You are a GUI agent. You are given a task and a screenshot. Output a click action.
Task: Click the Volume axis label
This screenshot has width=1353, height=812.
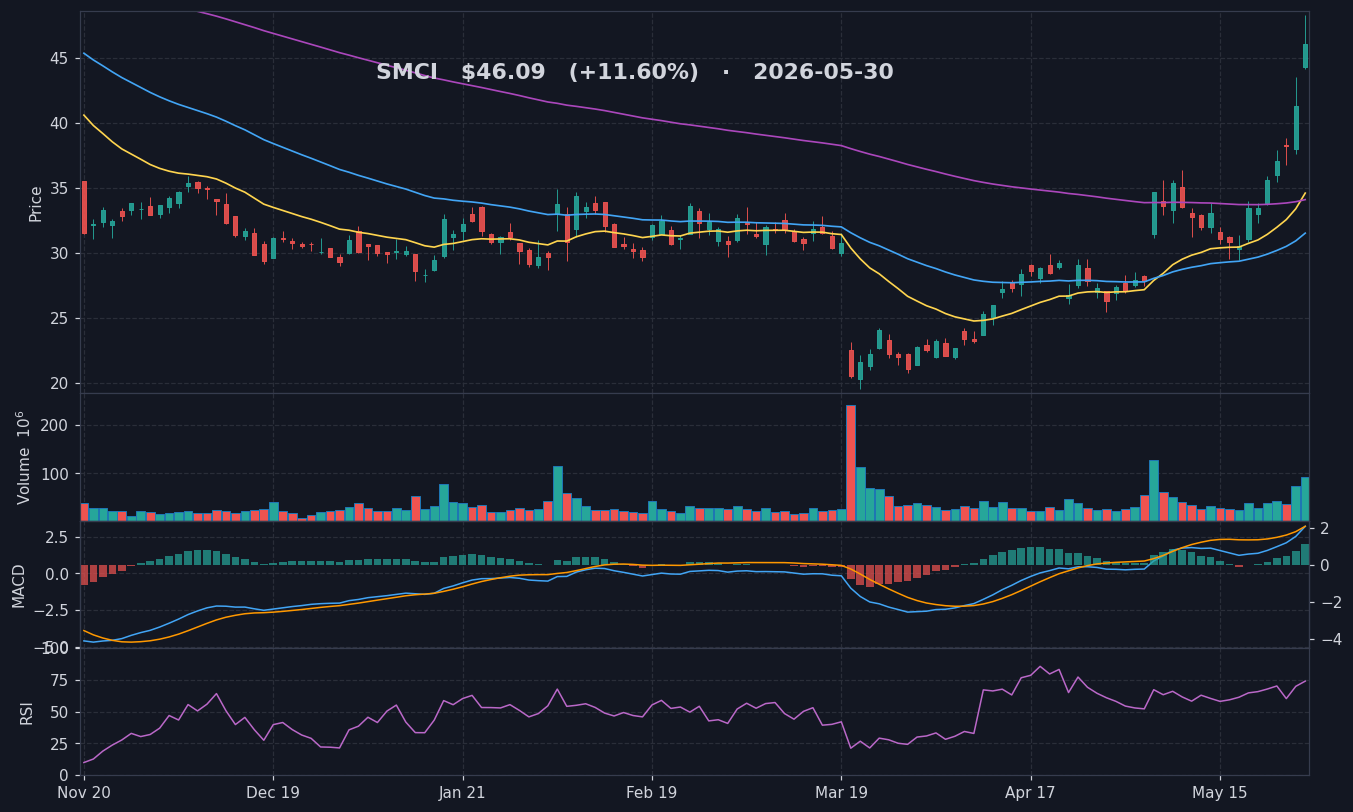pos(25,457)
